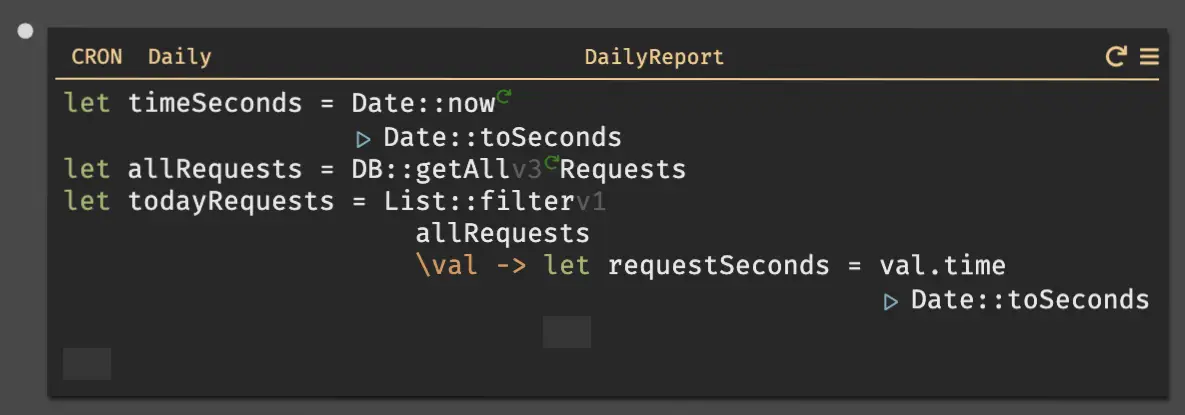Open the hamburger menu of DailyReport handler
The width and height of the screenshot is (1185, 415).
pyautogui.click(x=1149, y=57)
